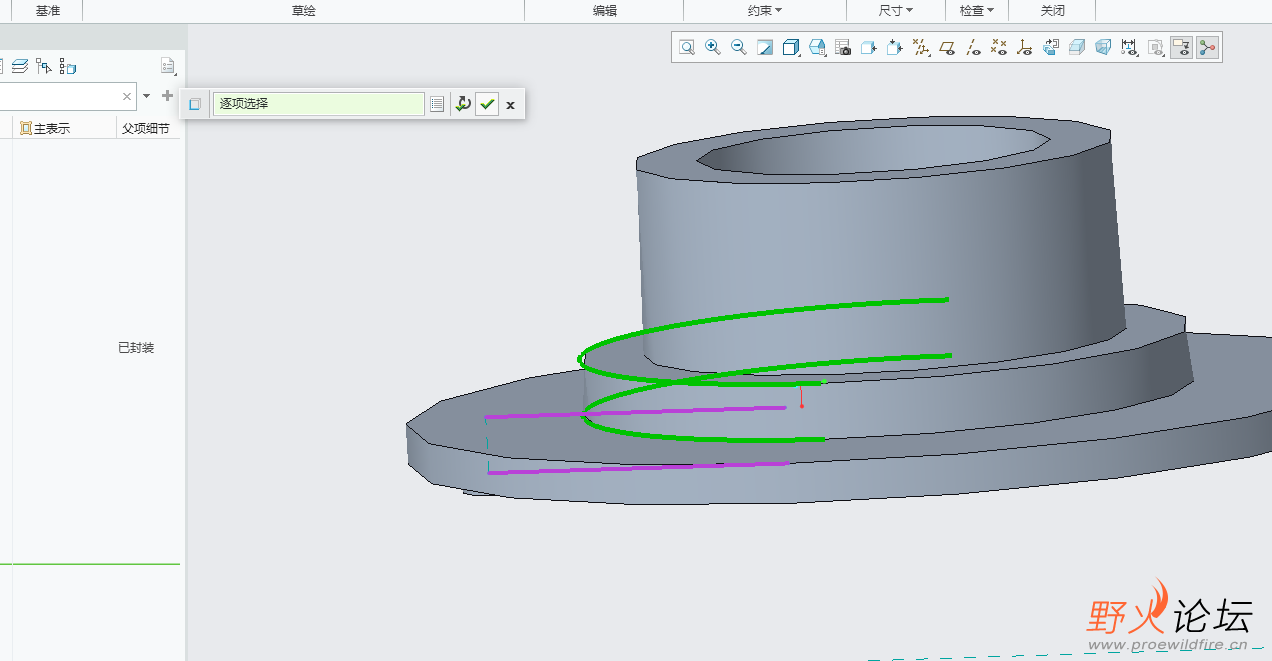1272x661 pixels.
Task: Click the layers stack icon in left panel
Action: pyautogui.click(x=20, y=67)
